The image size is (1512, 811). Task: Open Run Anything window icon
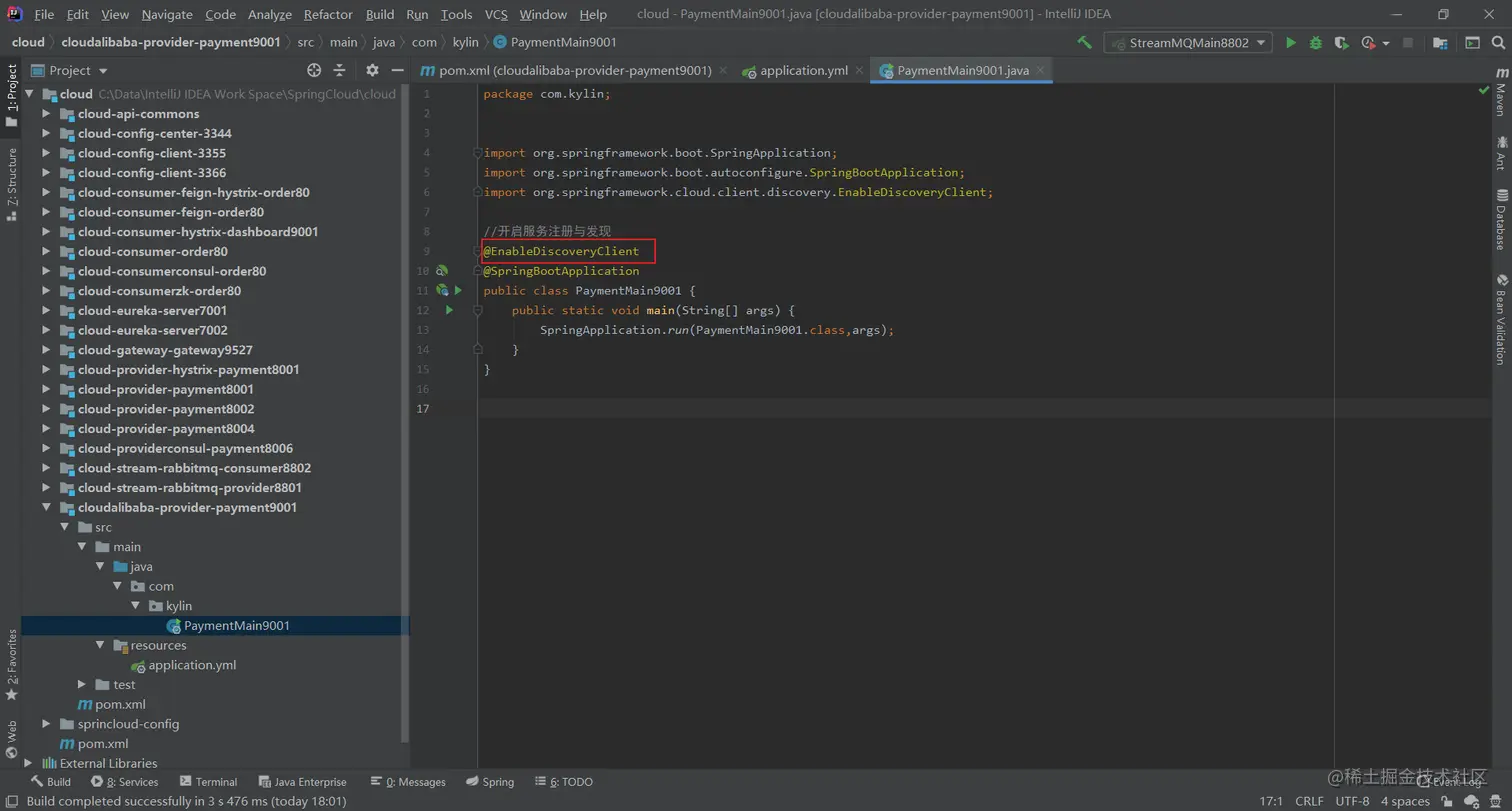[x=1472, y=43]
